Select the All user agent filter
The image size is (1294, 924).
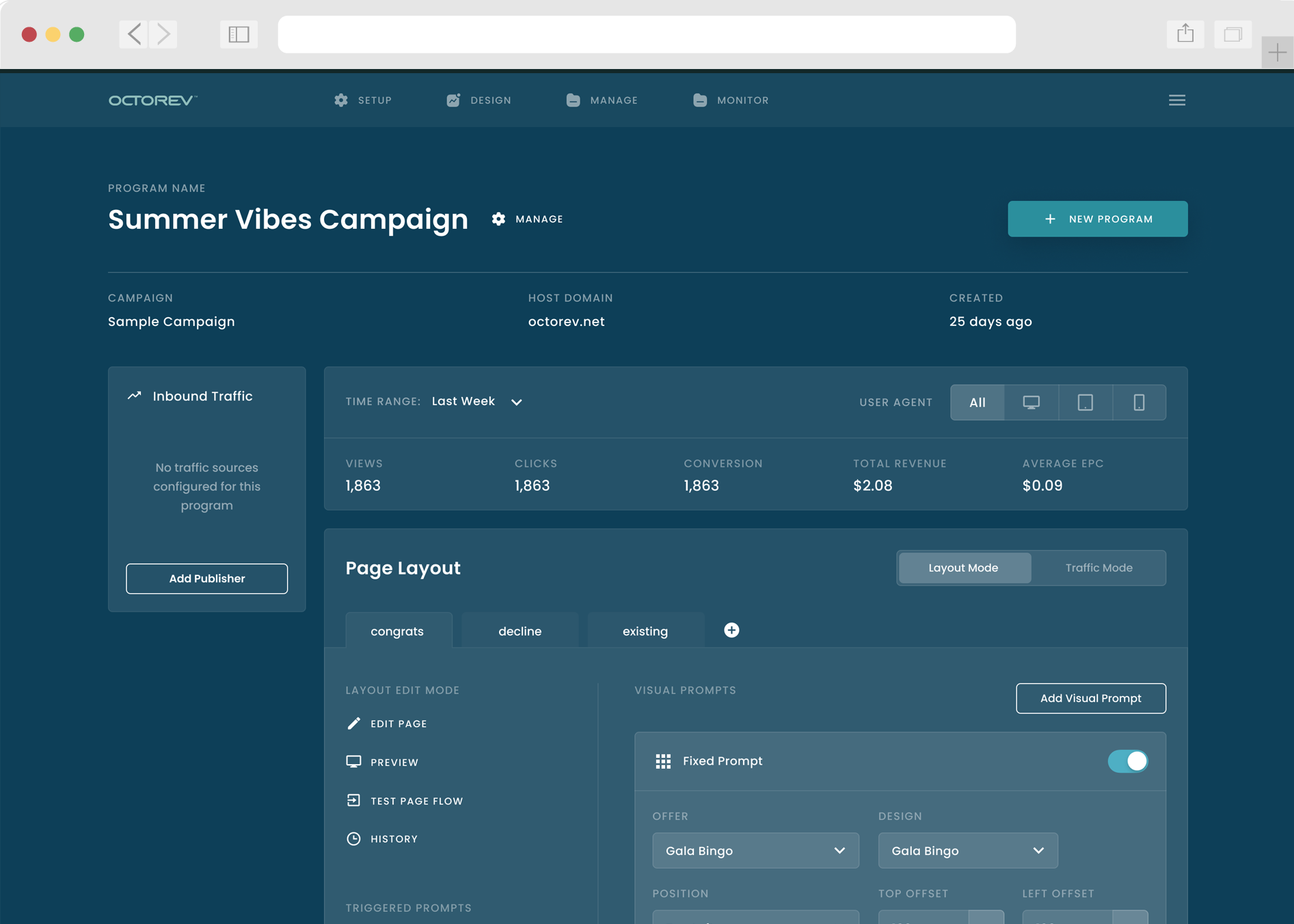click(977, 403)
